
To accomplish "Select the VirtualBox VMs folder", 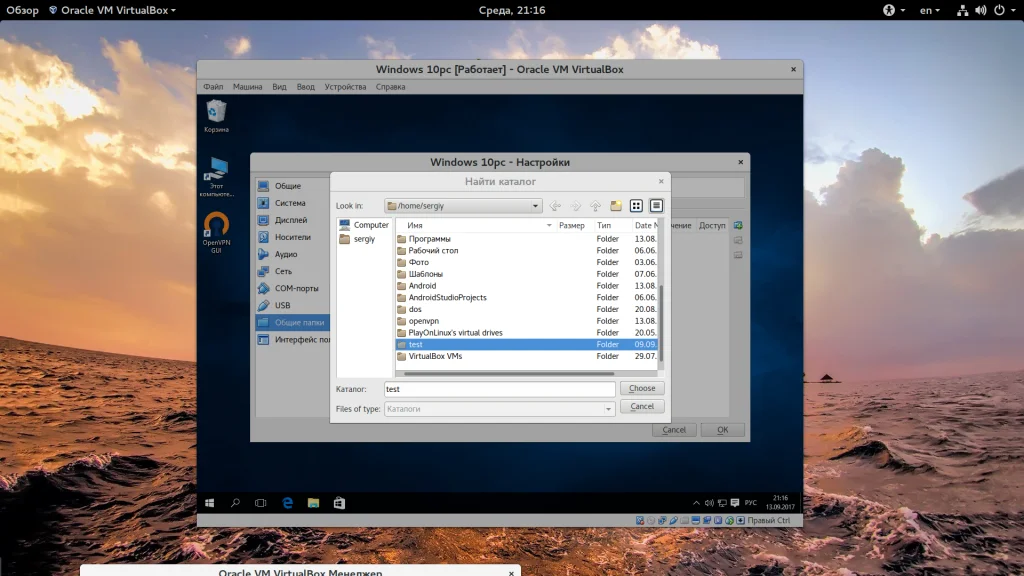I will (435, 356).
